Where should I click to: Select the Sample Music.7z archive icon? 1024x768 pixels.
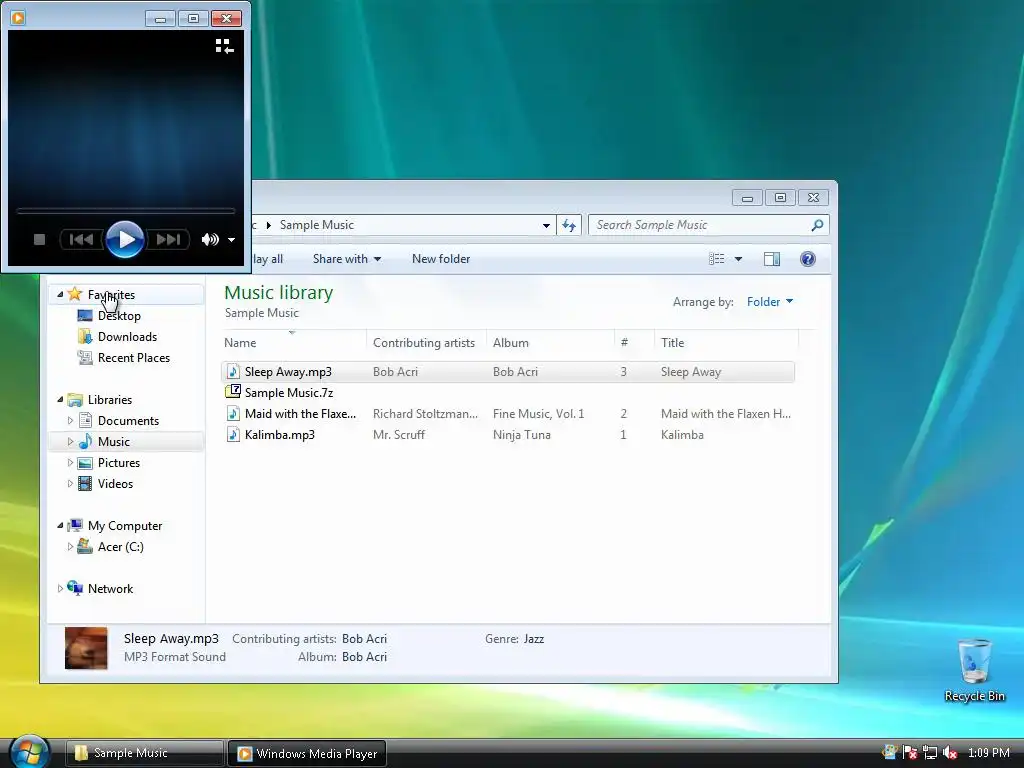click(x=232, y=392)
